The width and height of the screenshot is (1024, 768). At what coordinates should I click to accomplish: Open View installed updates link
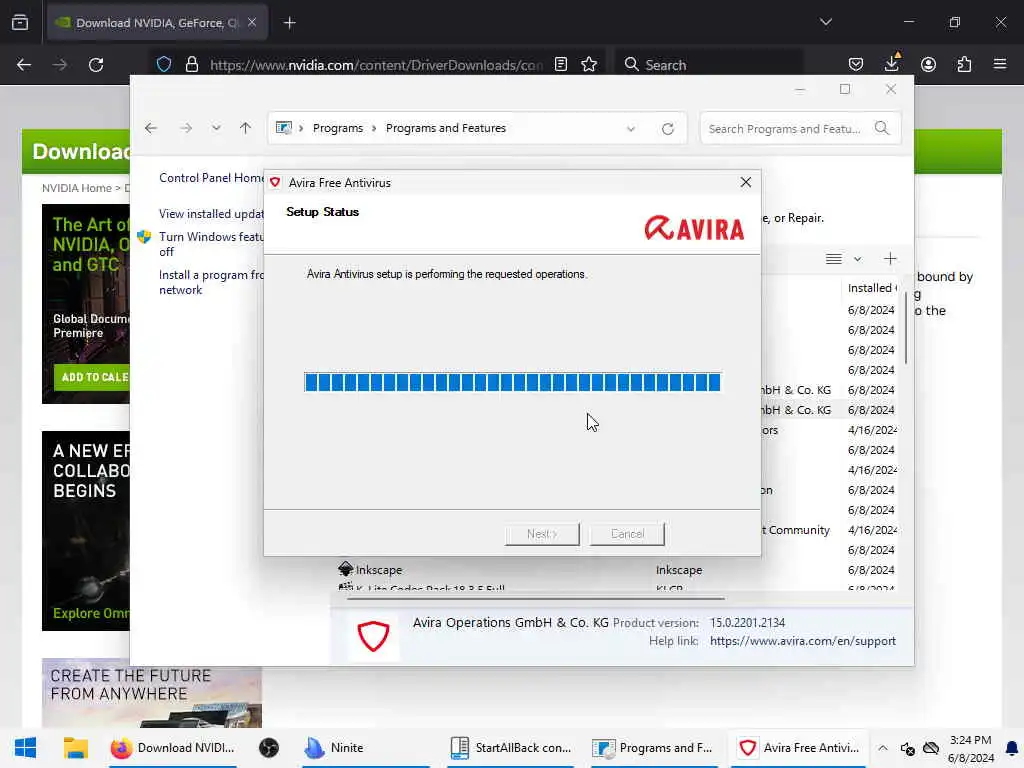click(x=211, y=214)
